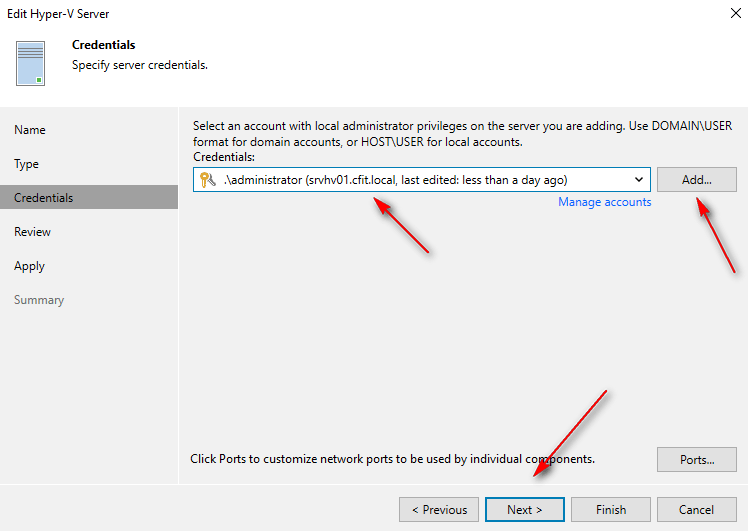
Task: Go to the Apply step
Action: 30,266
